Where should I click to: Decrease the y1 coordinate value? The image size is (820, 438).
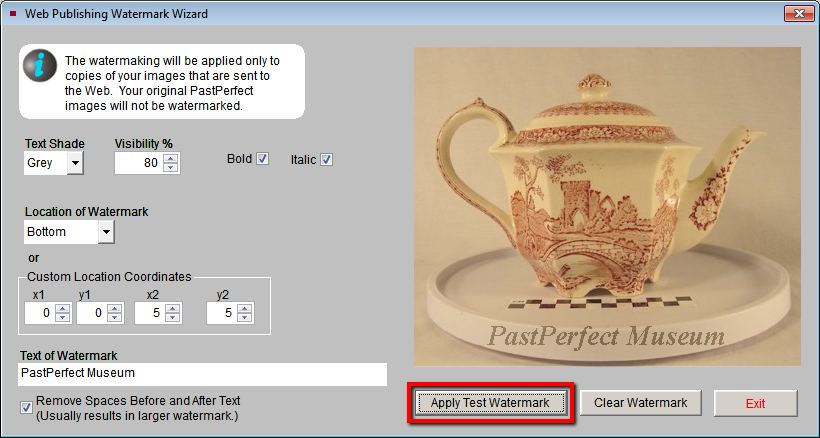(x=113, y=319)
